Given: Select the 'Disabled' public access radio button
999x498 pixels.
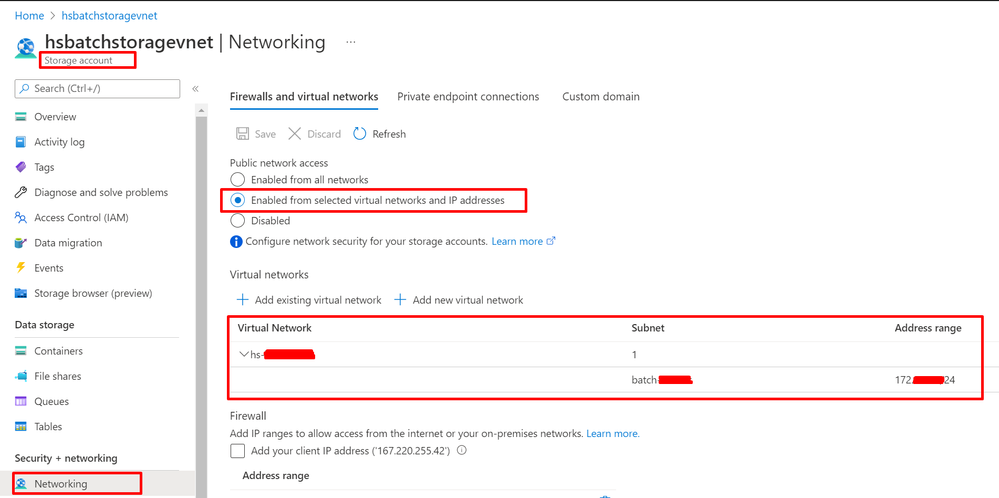Looking at the screenshot, I should (238, 220).
